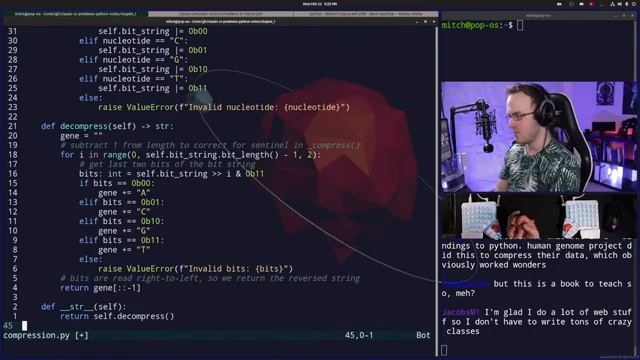Click the 'elif bits == 0b11:' line

[x=121, y=240]
